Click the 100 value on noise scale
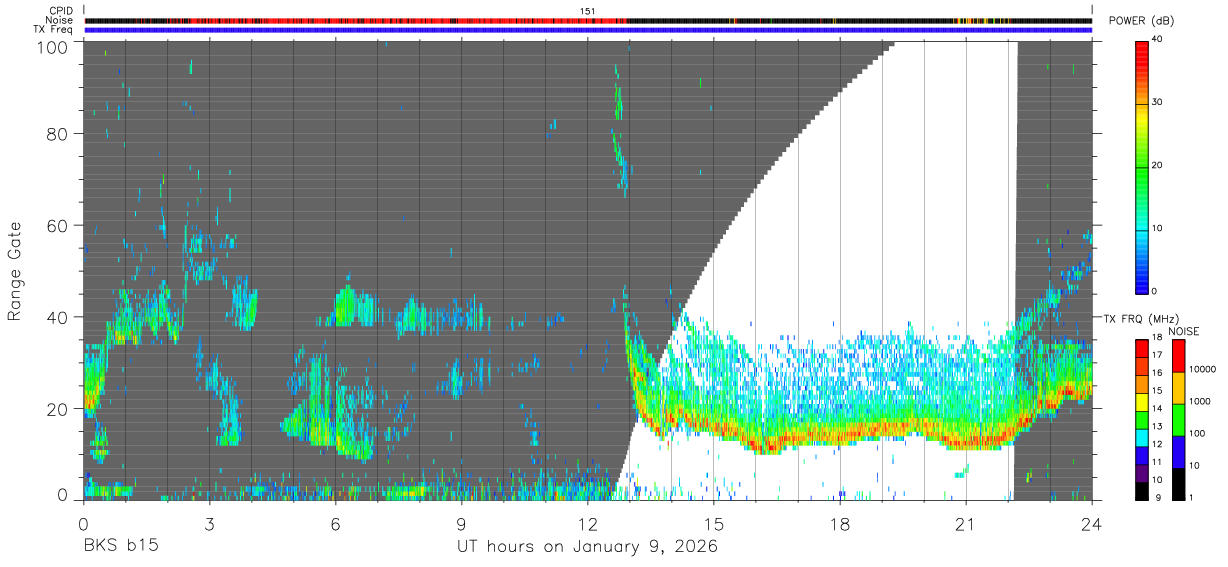Screen dimensions: 1228x567 [1199, 433]
